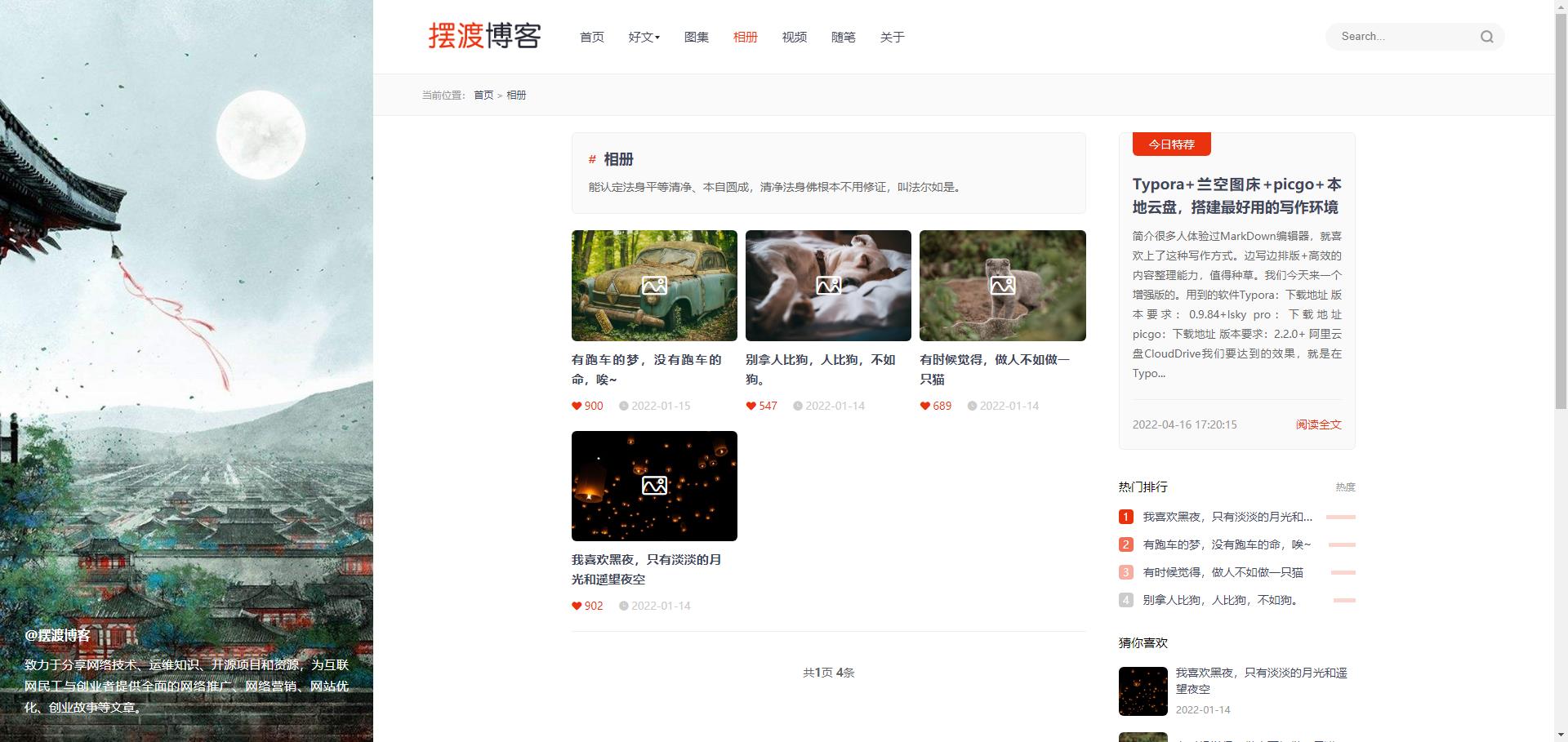
Task: Open 猜你喜欢 post 我喜欢黑夜 title
Action: (x=1261, y=681)
